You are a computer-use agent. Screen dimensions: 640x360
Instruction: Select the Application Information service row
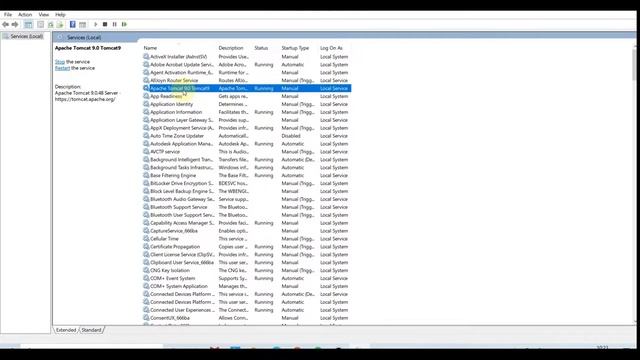point(247,112)
